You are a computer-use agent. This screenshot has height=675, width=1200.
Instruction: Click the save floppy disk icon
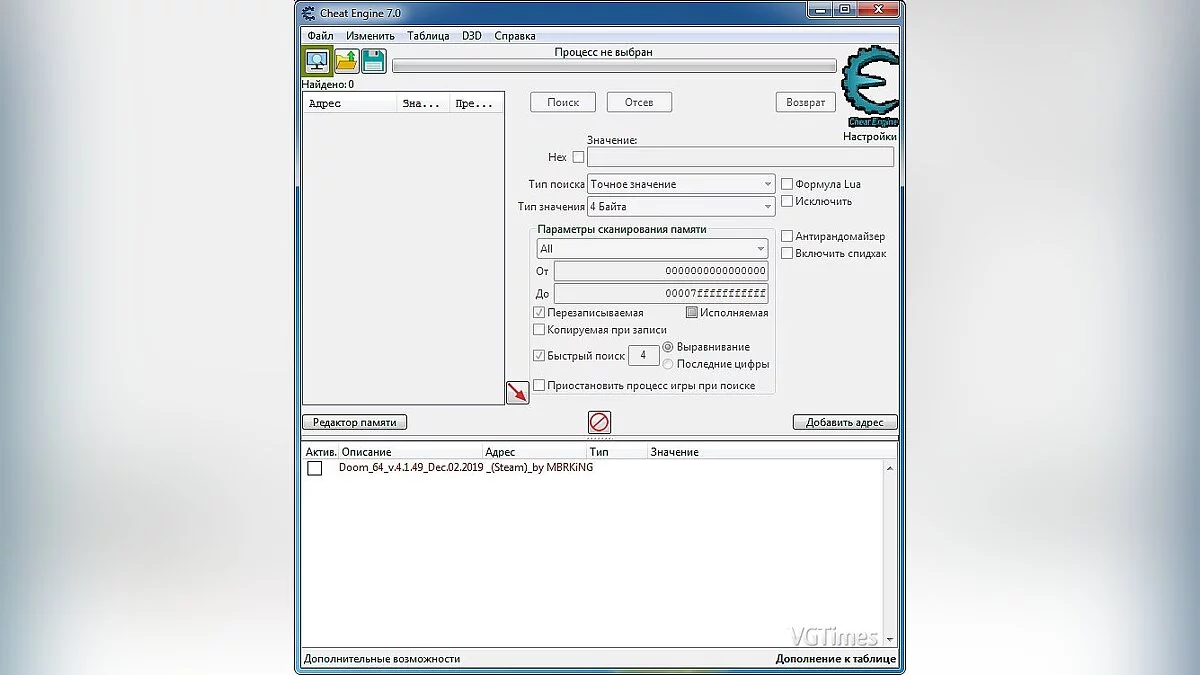[374, 61]
